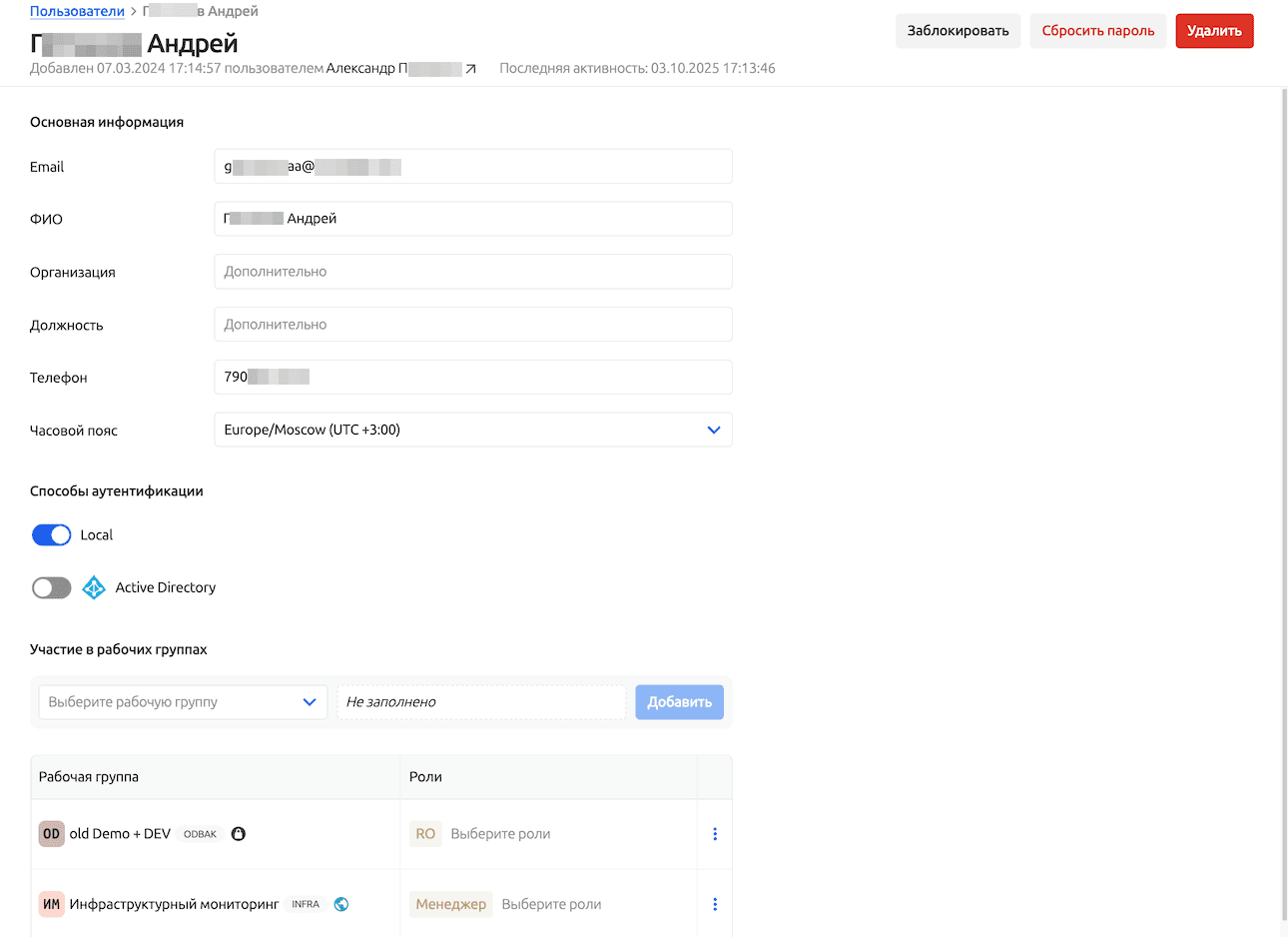This screenshot has width=1288, height=937.
Task: Open role selector in old Demo + DEV row
Action: click(x=500, y=834)
